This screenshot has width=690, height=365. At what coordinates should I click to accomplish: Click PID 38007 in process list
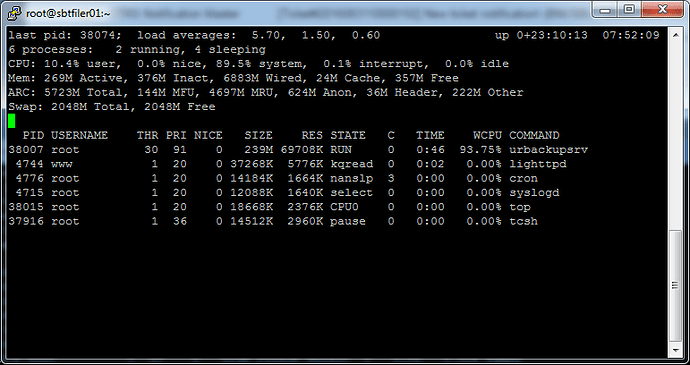click(26, 150)
